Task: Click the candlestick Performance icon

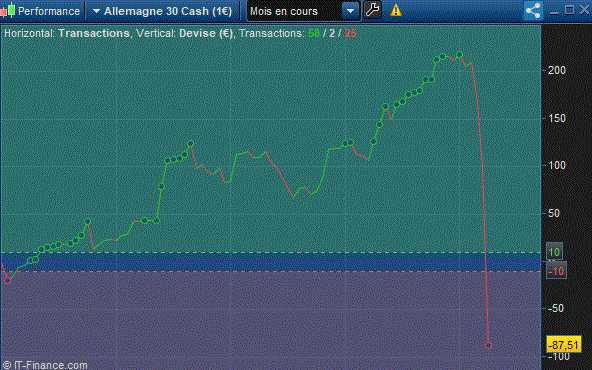Action: [8, 10]
